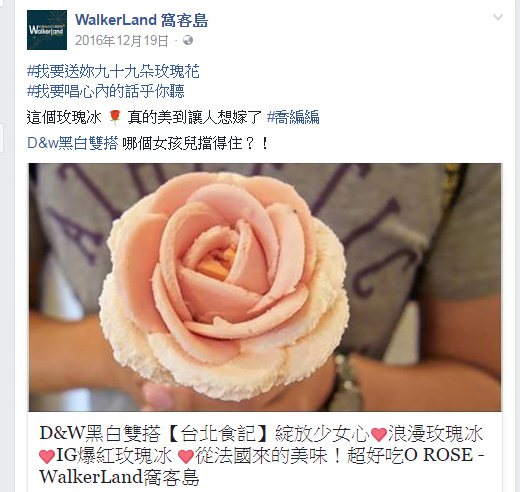Open the WalkerLand profile picture
The width and height of the screenshot is (520, 492).
point(47,30)
